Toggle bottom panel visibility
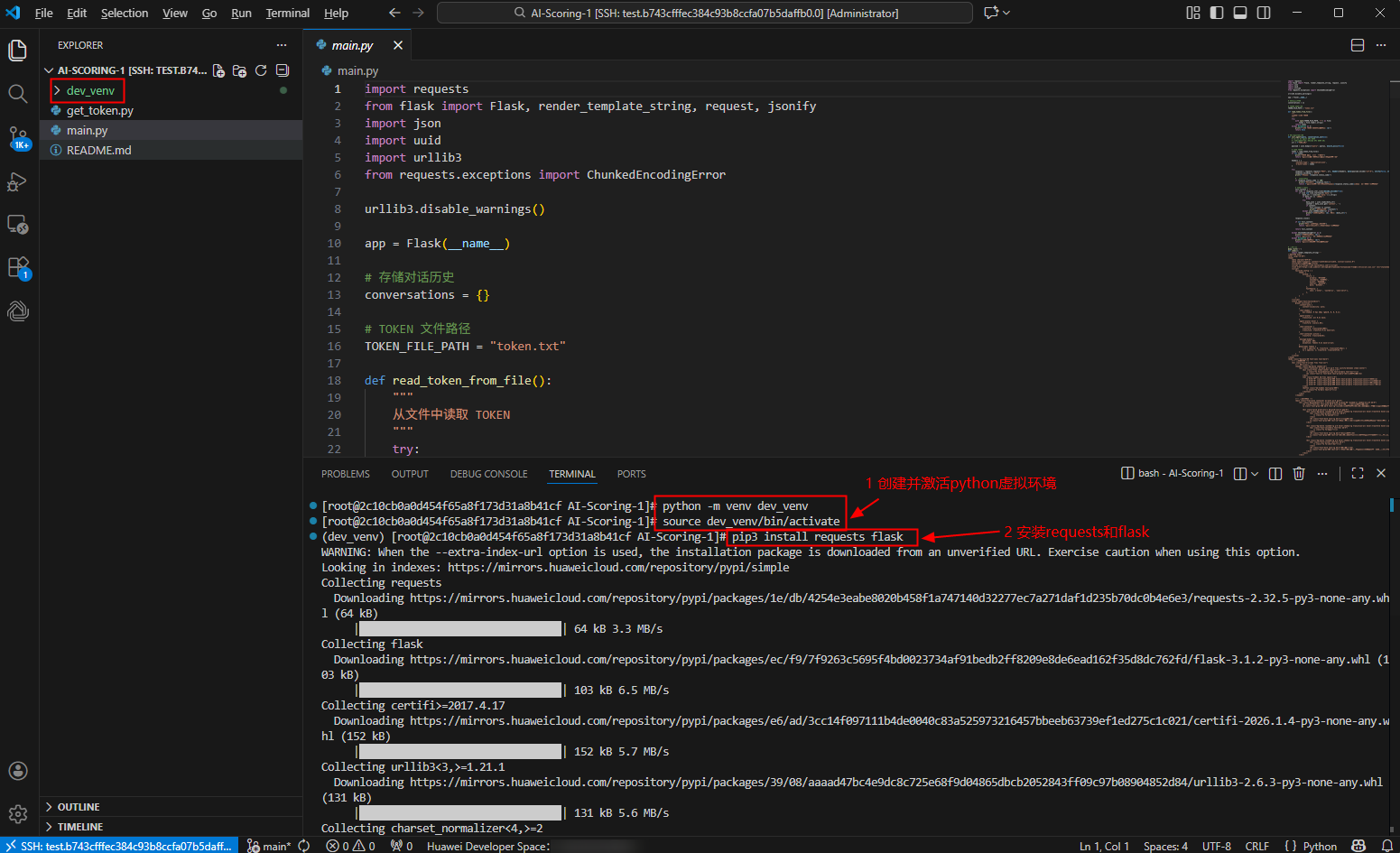 1240,13
